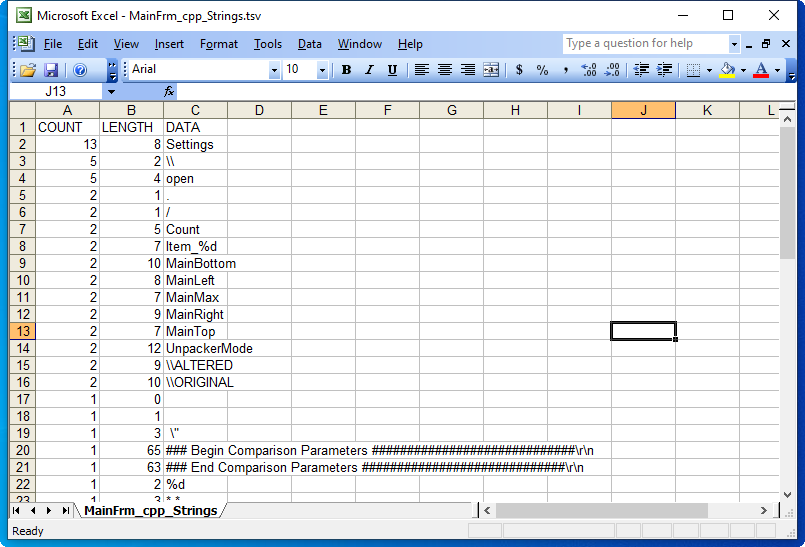Image resolution: width=805 pixels, height=547 pixels.
Task: Select the MainFrm_cpp_Strings sheet tab
Action: coord(150,510)
